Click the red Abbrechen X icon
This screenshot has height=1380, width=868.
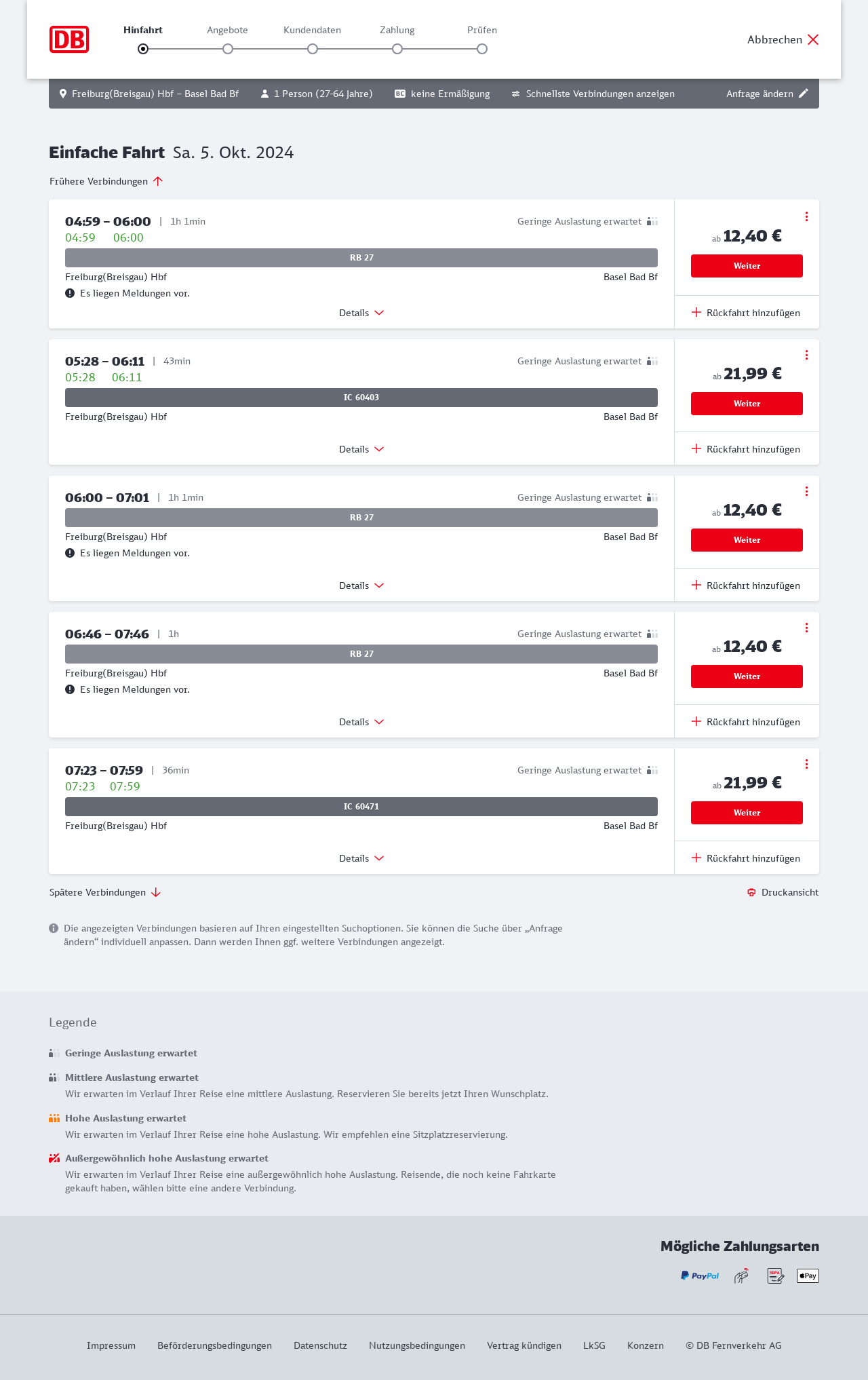[813, 39]
